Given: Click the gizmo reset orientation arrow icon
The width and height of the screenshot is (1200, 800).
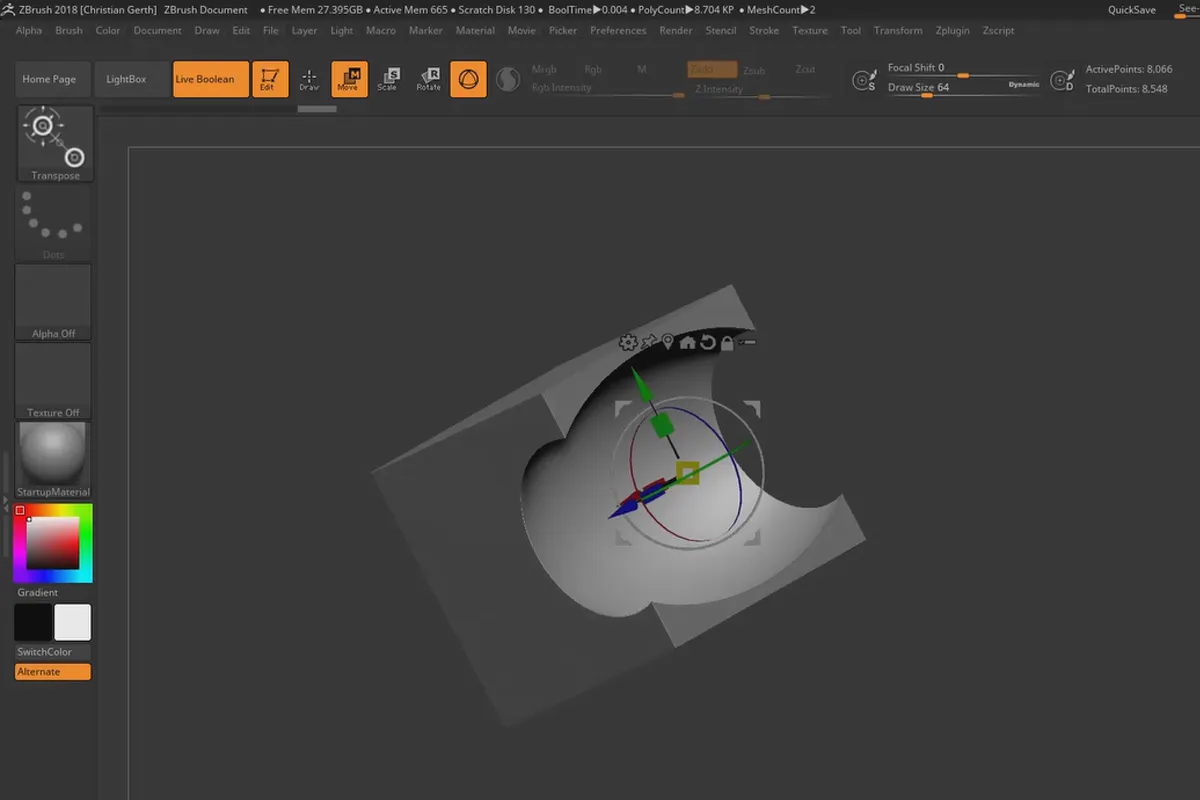Looking at the screenshot, I should tap(708, 343).
